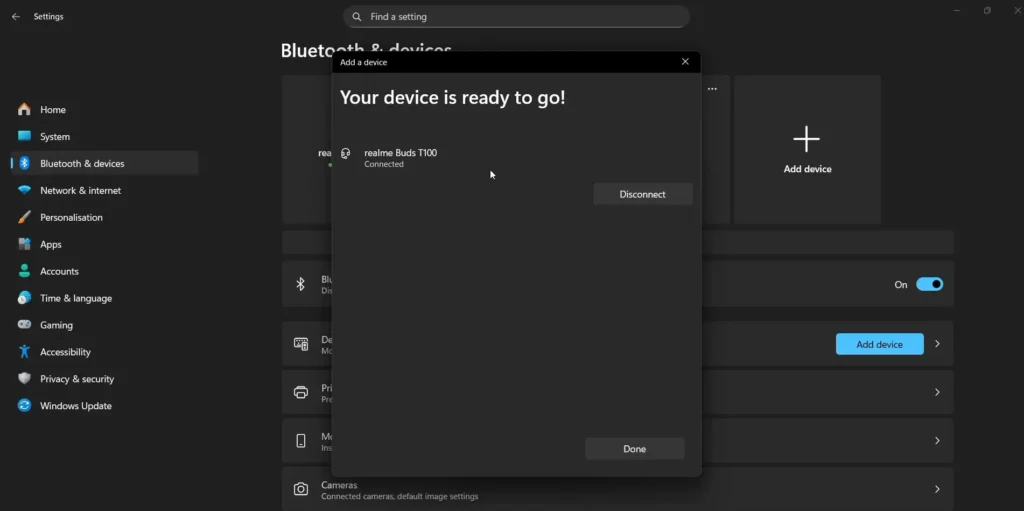Image resolution: width=1024 pixels, height=511 pixels.
Task: Click the Time & language globe icon
Action: click(x=24, y=298)
